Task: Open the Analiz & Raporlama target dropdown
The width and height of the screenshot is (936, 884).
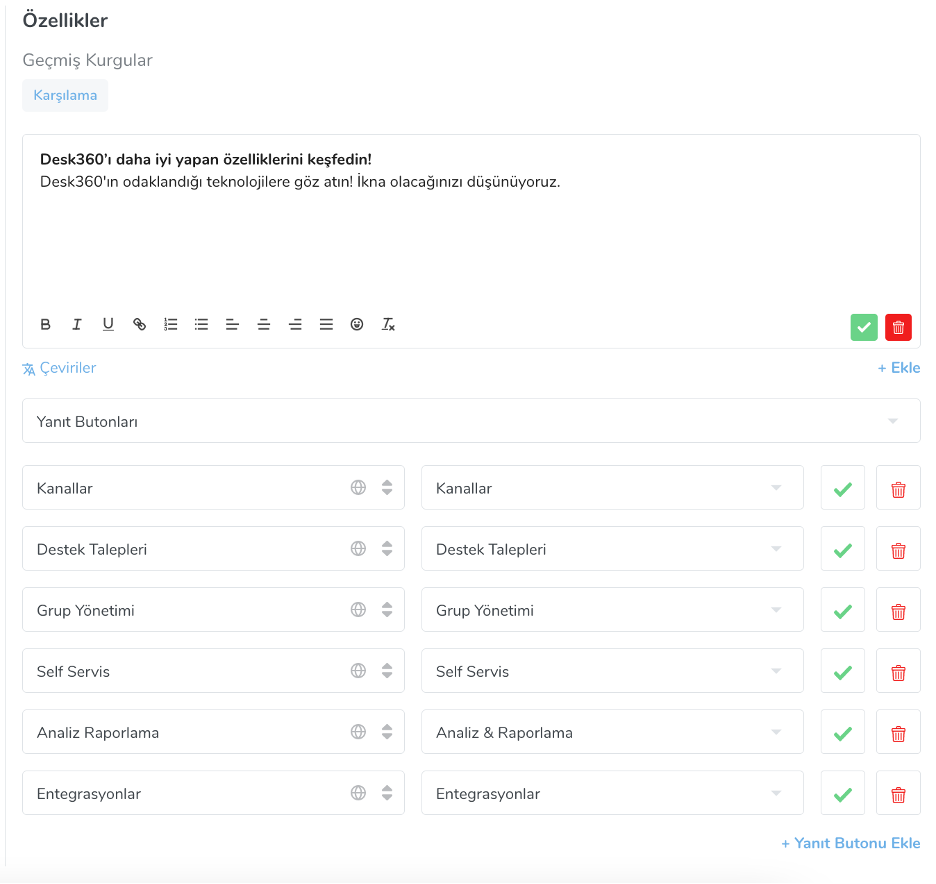Action: click(612, 732)
